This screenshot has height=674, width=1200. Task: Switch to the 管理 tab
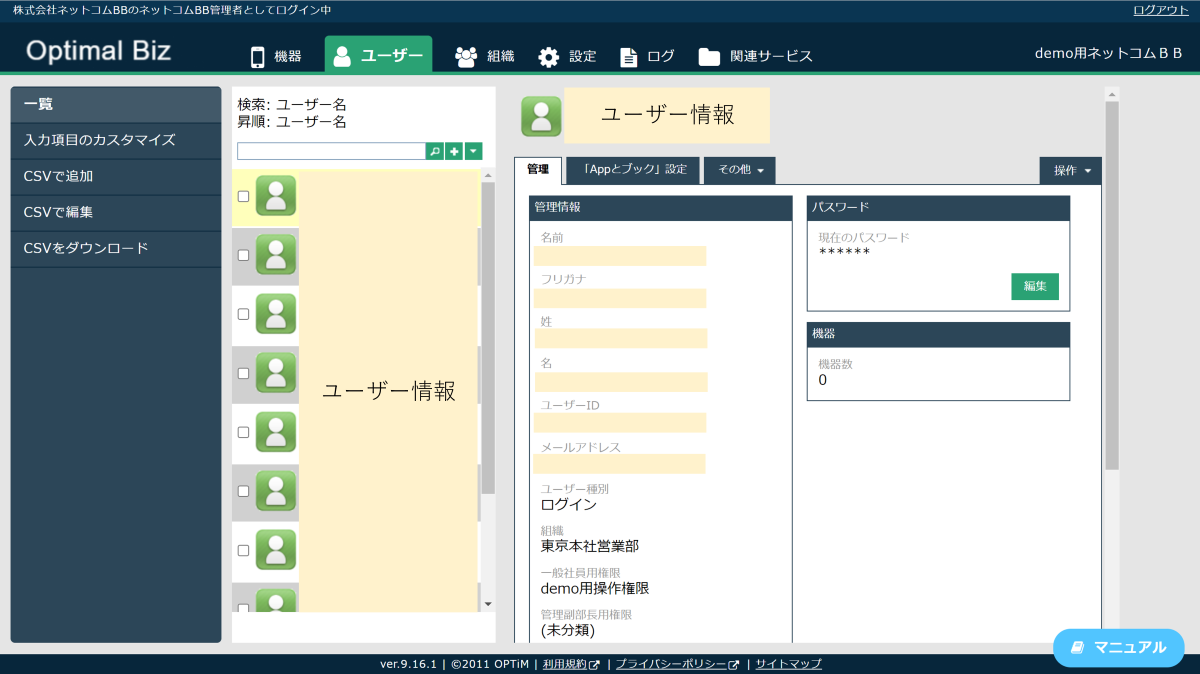point(538,170)
